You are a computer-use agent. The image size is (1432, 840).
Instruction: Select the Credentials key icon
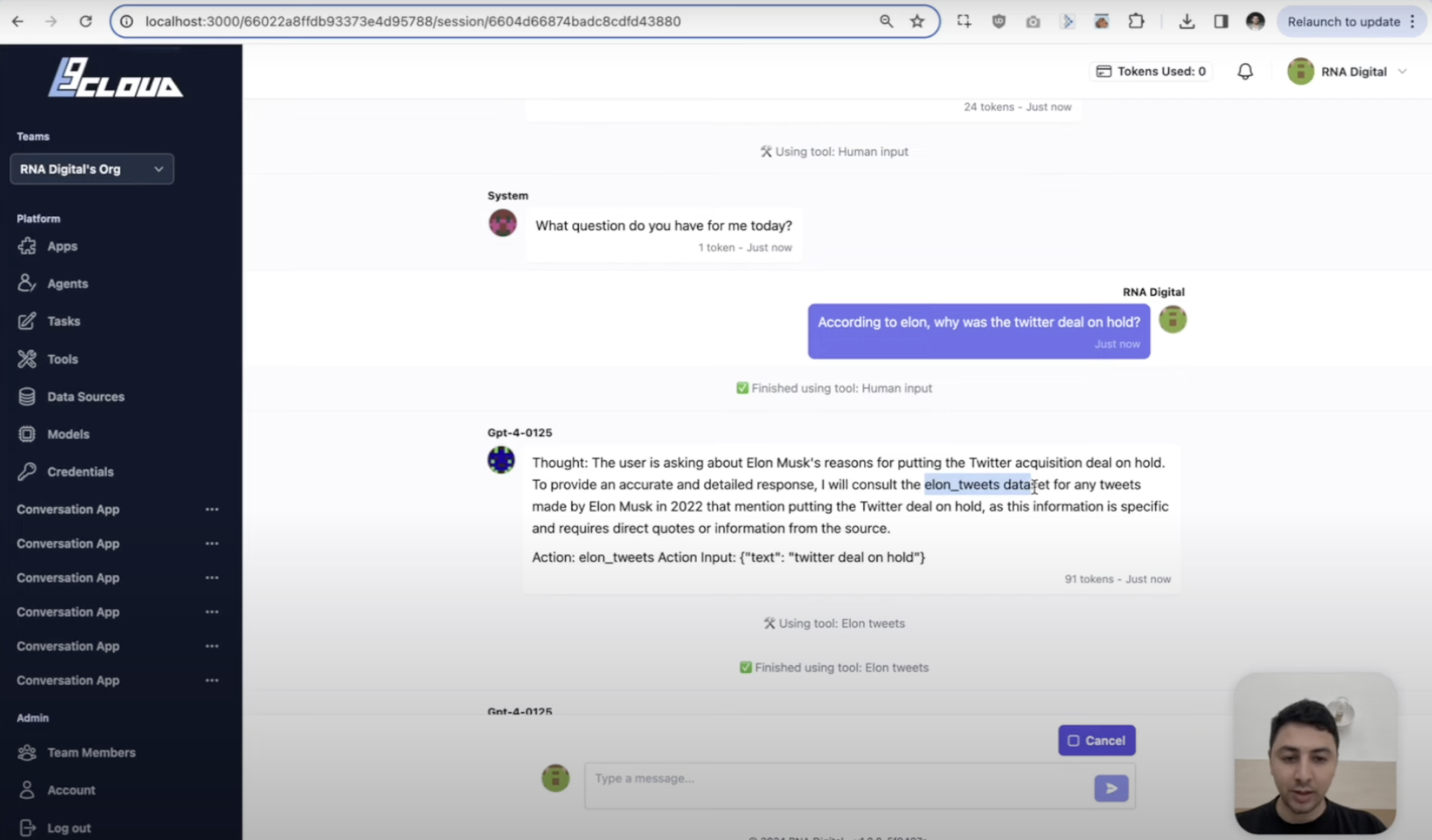pos(27,472)
